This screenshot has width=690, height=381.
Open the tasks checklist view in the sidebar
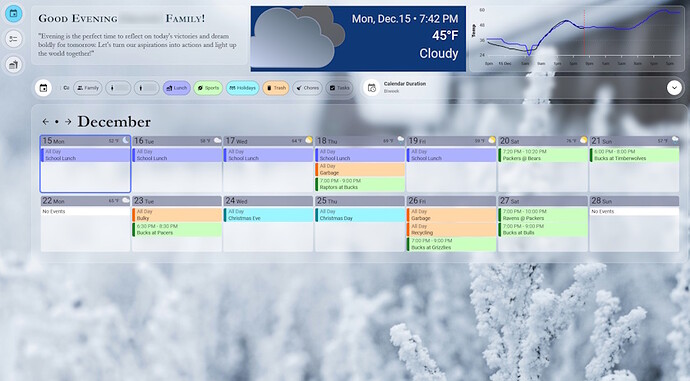(14, 39)
